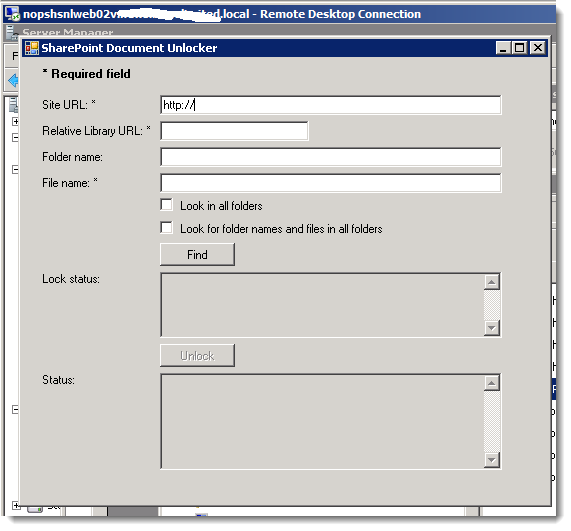Click the blue back arrow icon
This screenshot has width=571, height=531.
[x=13, y=80]
